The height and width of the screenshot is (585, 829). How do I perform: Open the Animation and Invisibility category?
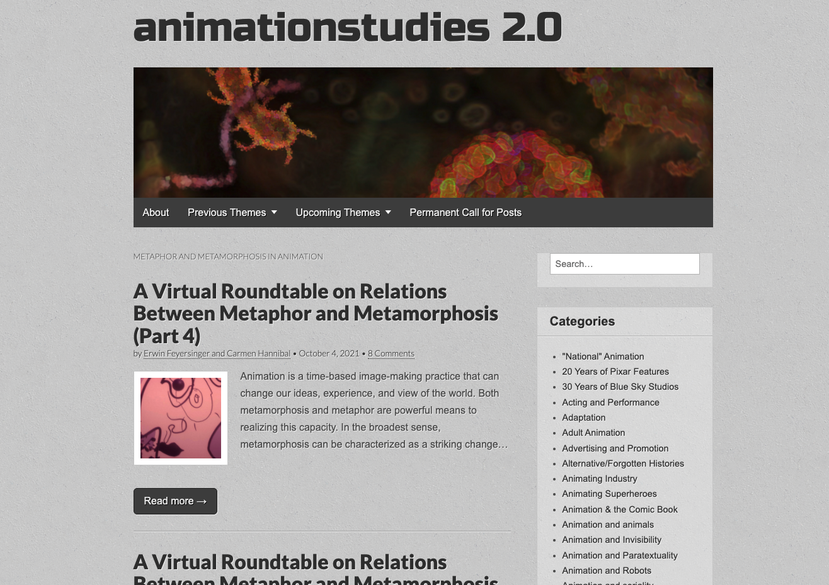click(611, 539)
